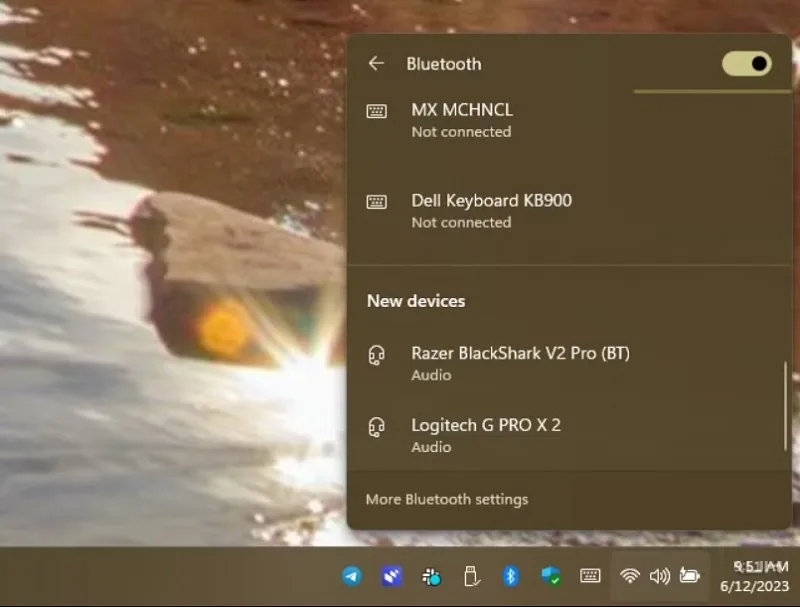Select the MX MCHNCL keyboard device
Viewport: 800px width, 607px height.
pos(569,120)
